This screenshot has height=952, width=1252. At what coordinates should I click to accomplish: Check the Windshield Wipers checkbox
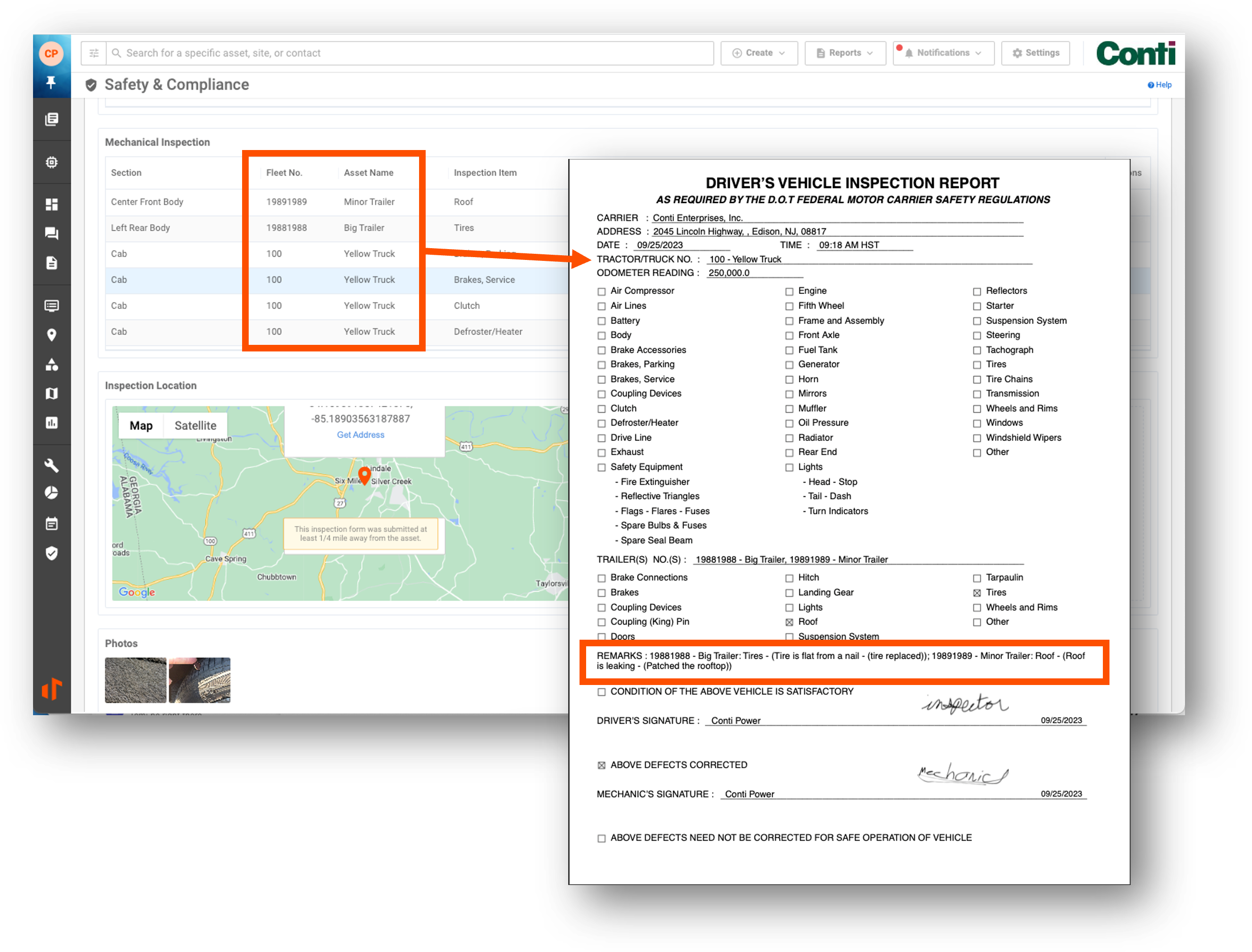(x=976, y=438)
